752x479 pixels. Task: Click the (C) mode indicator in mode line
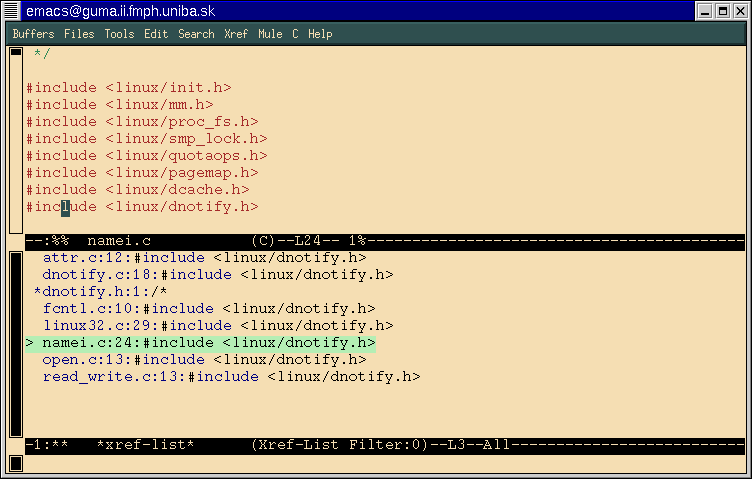click(x=263, y=241)
